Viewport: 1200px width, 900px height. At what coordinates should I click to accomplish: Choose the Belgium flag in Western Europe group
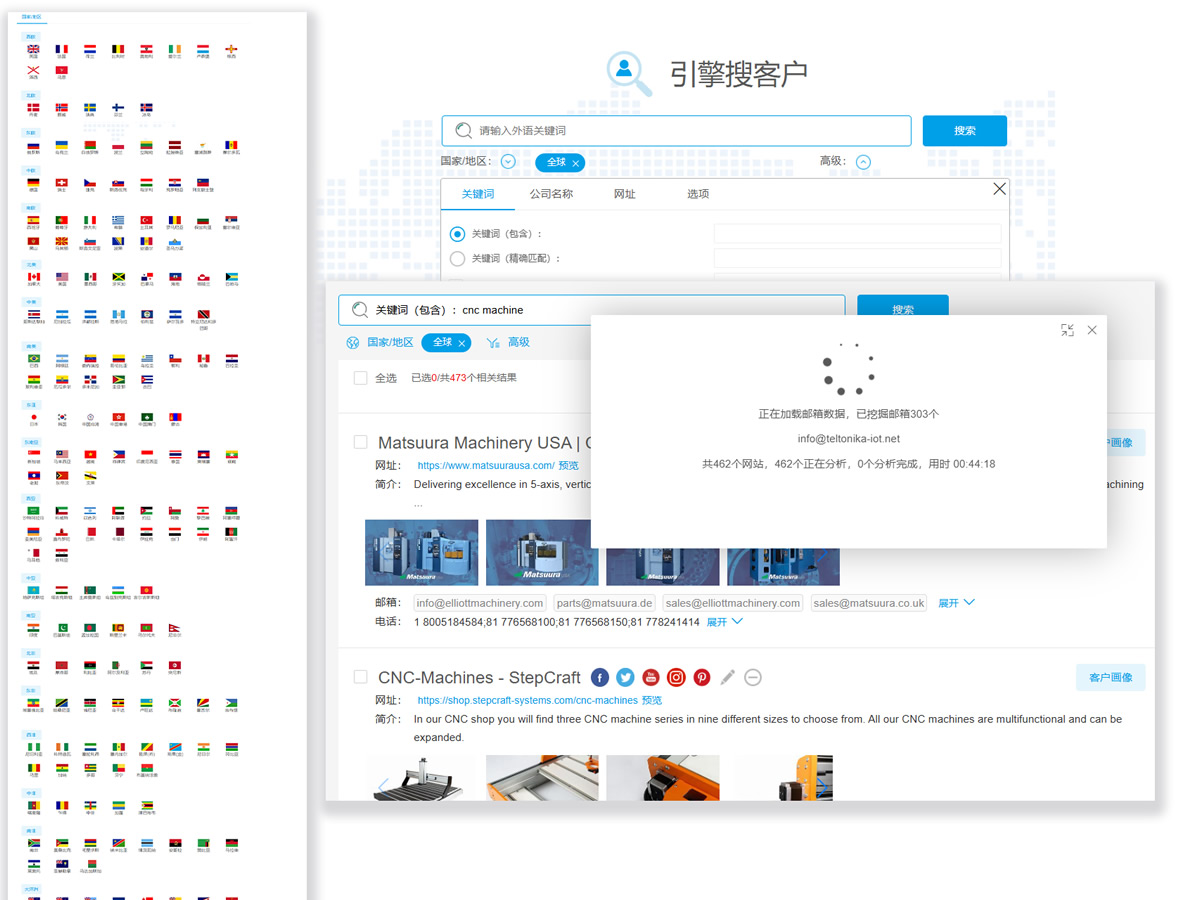click(118, 49)
